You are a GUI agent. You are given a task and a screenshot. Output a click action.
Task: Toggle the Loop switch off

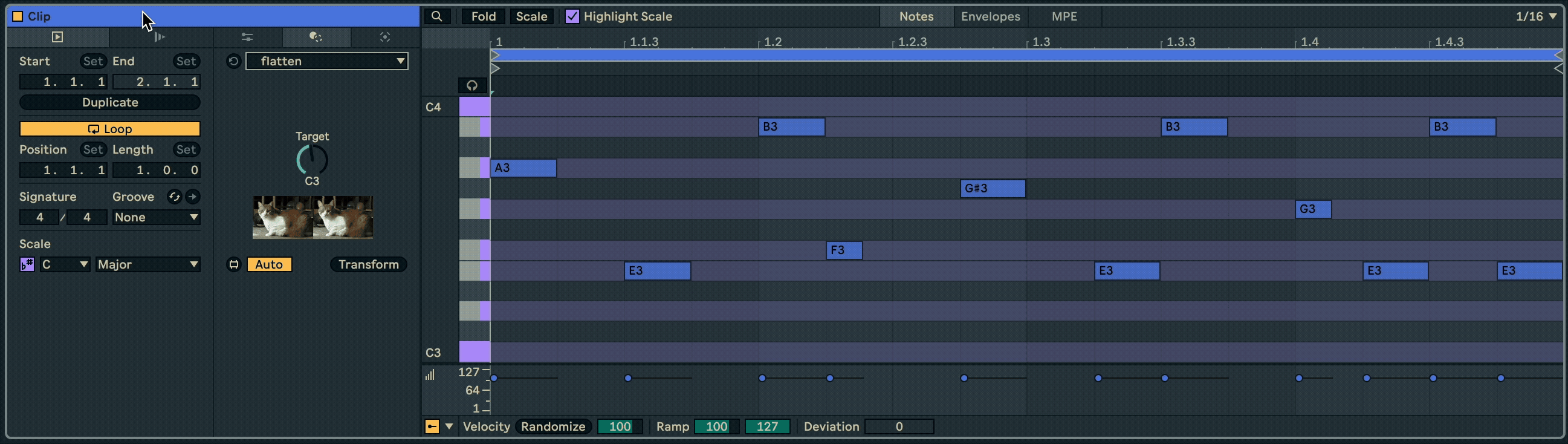(x=109, y=129)
